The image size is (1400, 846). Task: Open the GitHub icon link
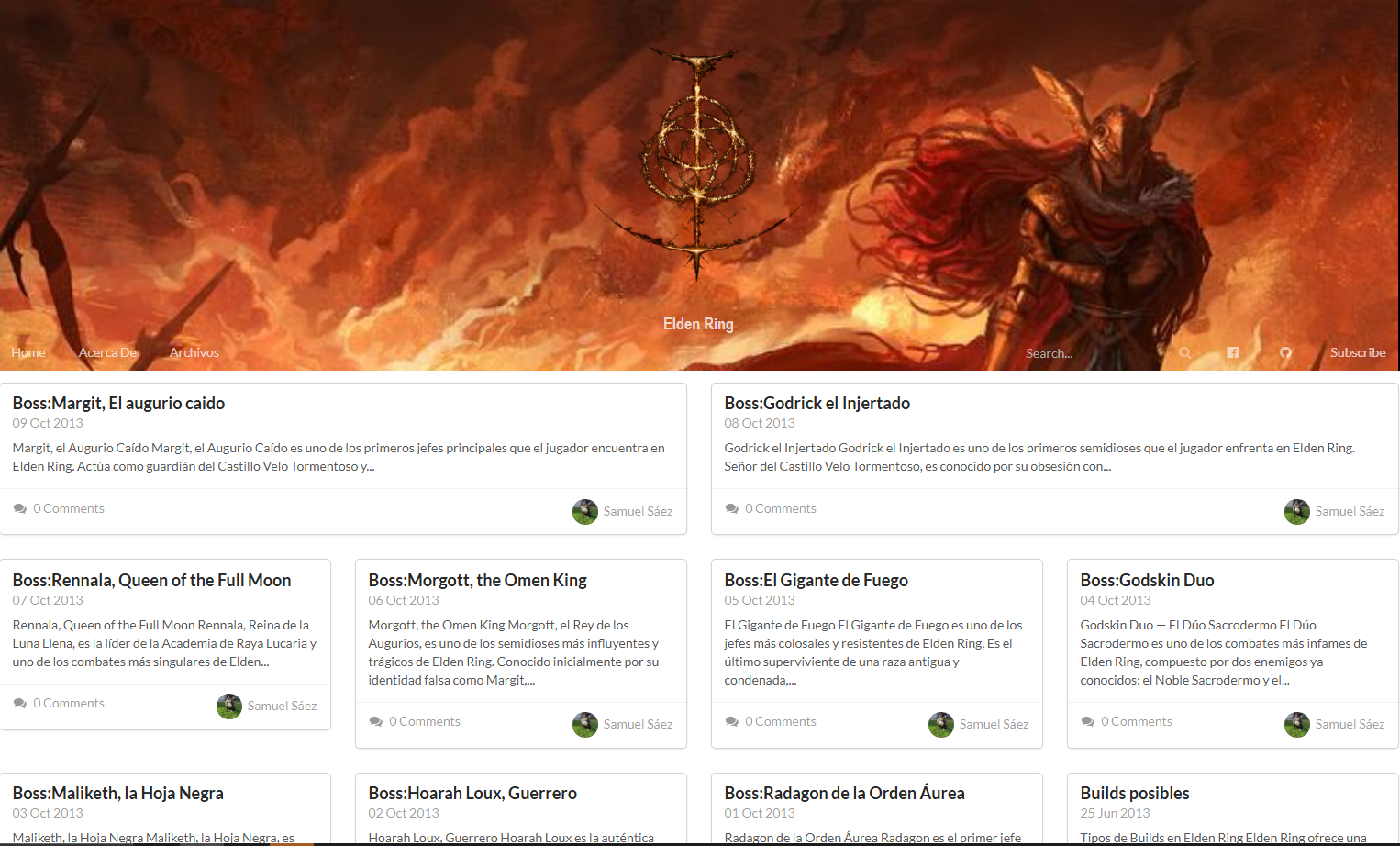[x=1285, y=353]
